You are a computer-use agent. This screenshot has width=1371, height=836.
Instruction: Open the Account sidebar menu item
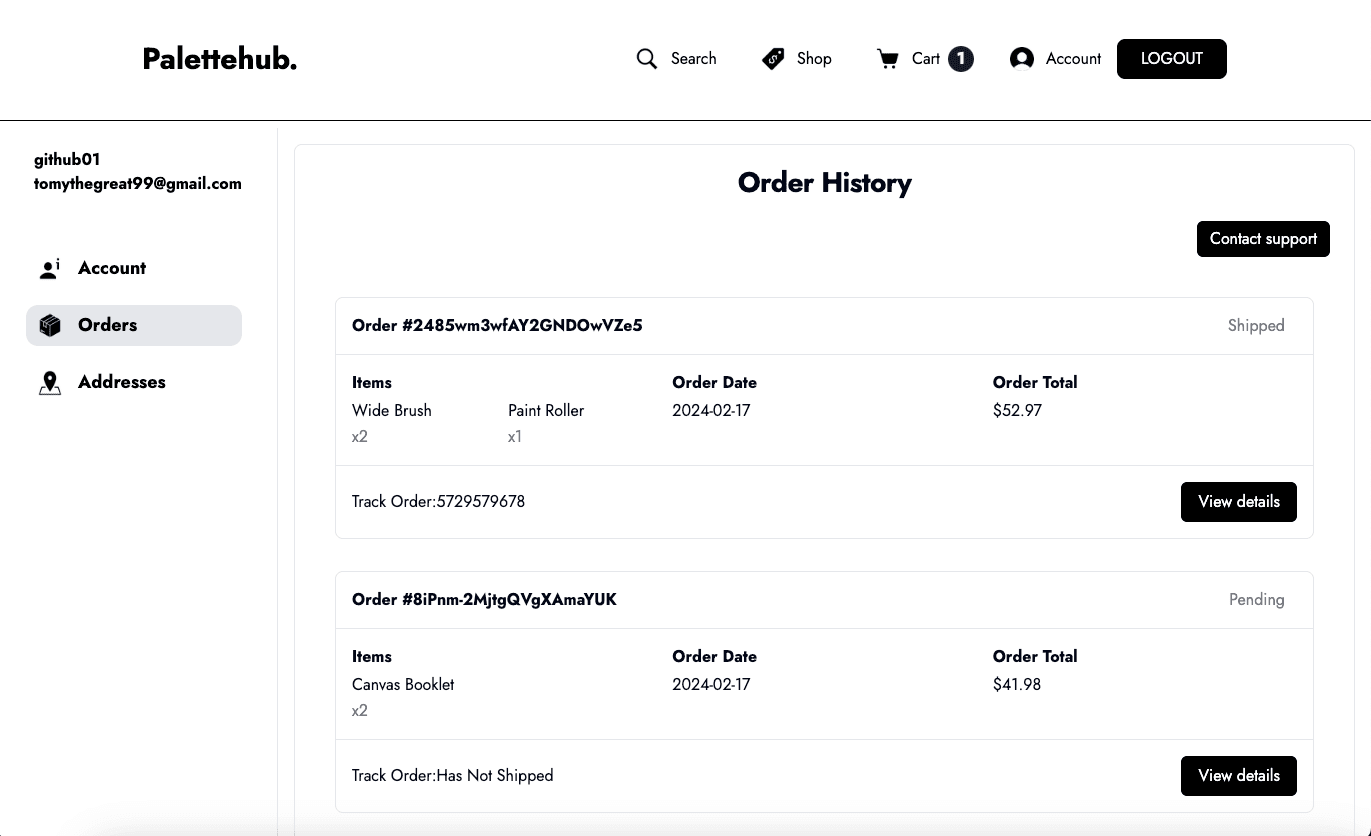point(112,268)
